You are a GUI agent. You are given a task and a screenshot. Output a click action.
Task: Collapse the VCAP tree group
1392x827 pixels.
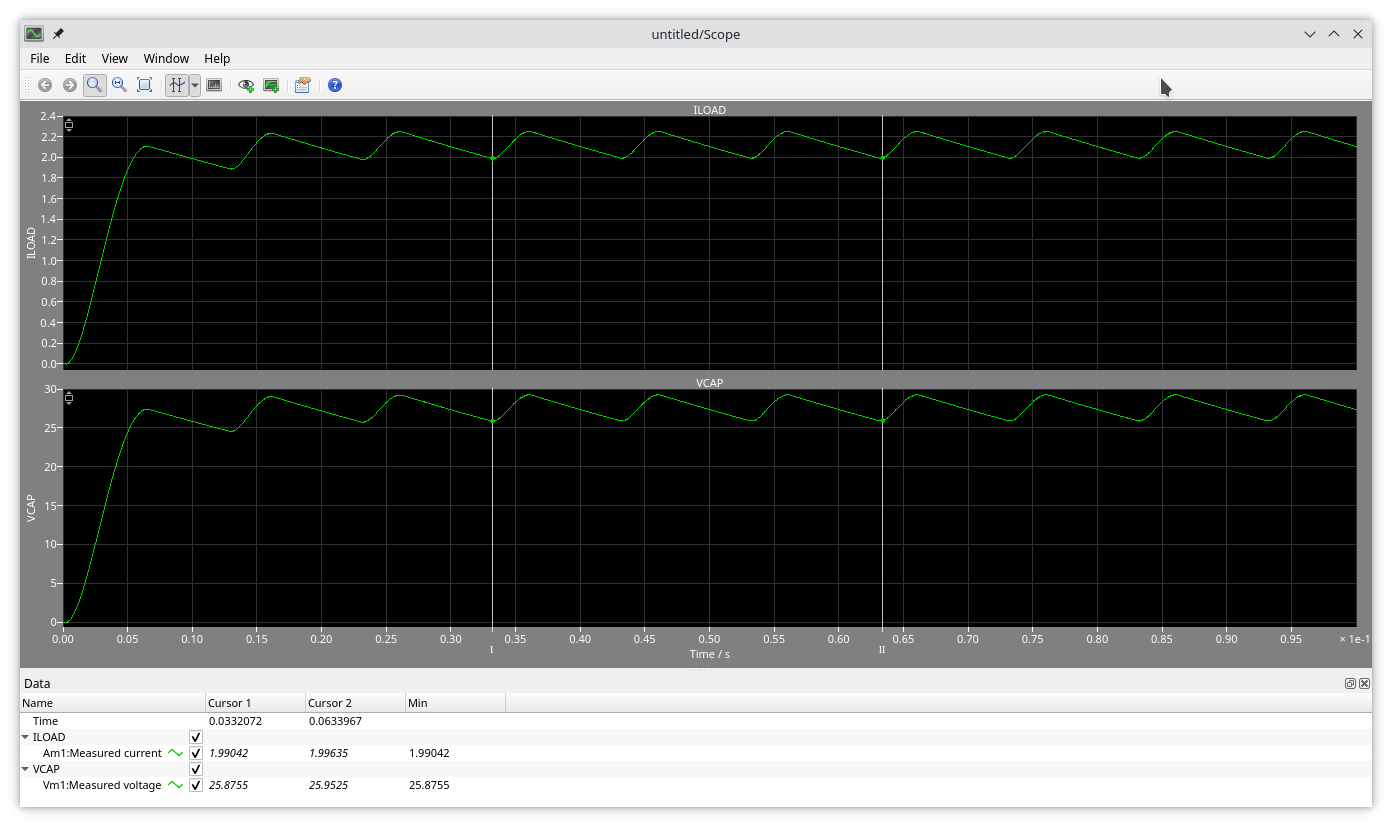pyautogui.click(x=26, y=769)
